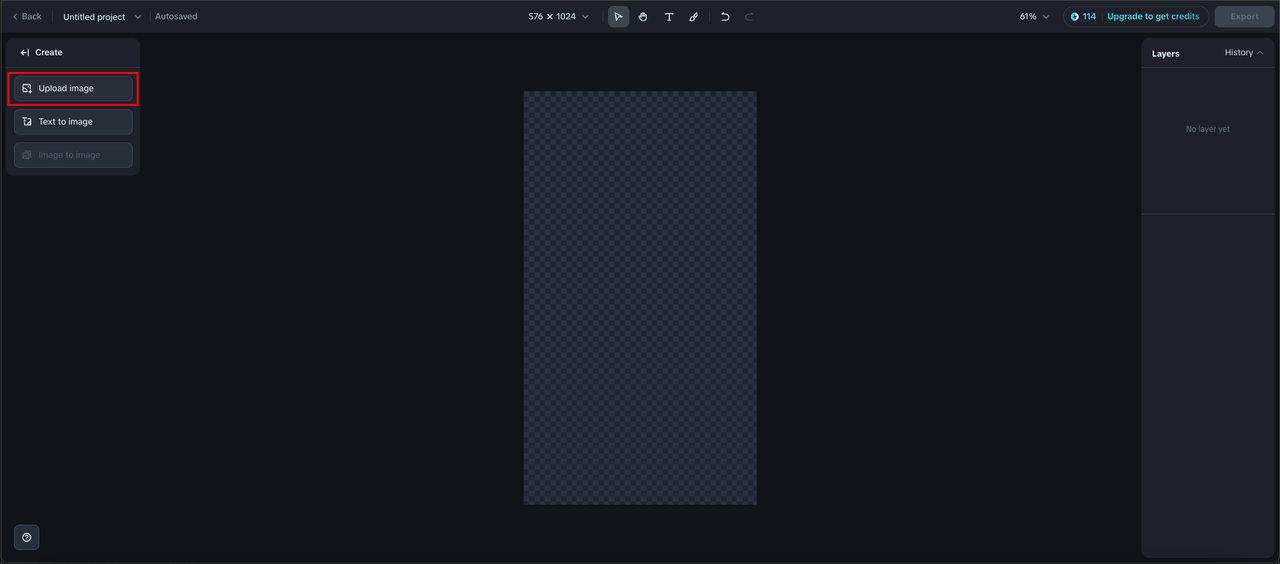This screenshot has width=1280, height=564.
Task: Select the Text tool
Action: 669,17
